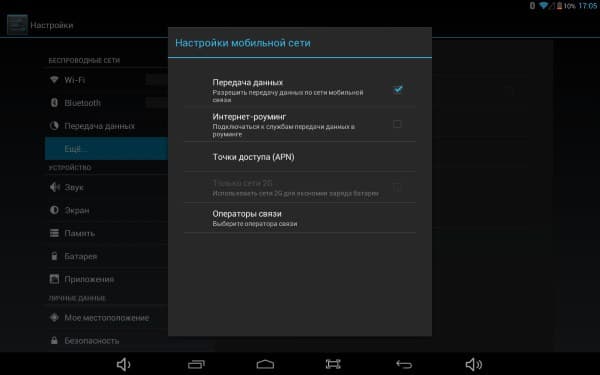Tap the Settings app icon in header
The height and width of the screenshot is (375, 600).
pos(17,25)
